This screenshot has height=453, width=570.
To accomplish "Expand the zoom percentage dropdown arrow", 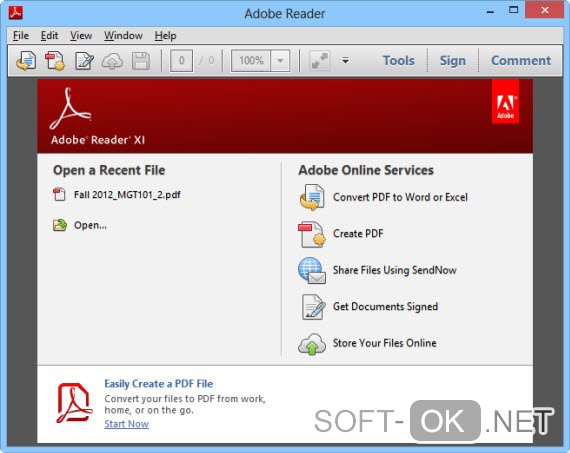I will 280,61.
